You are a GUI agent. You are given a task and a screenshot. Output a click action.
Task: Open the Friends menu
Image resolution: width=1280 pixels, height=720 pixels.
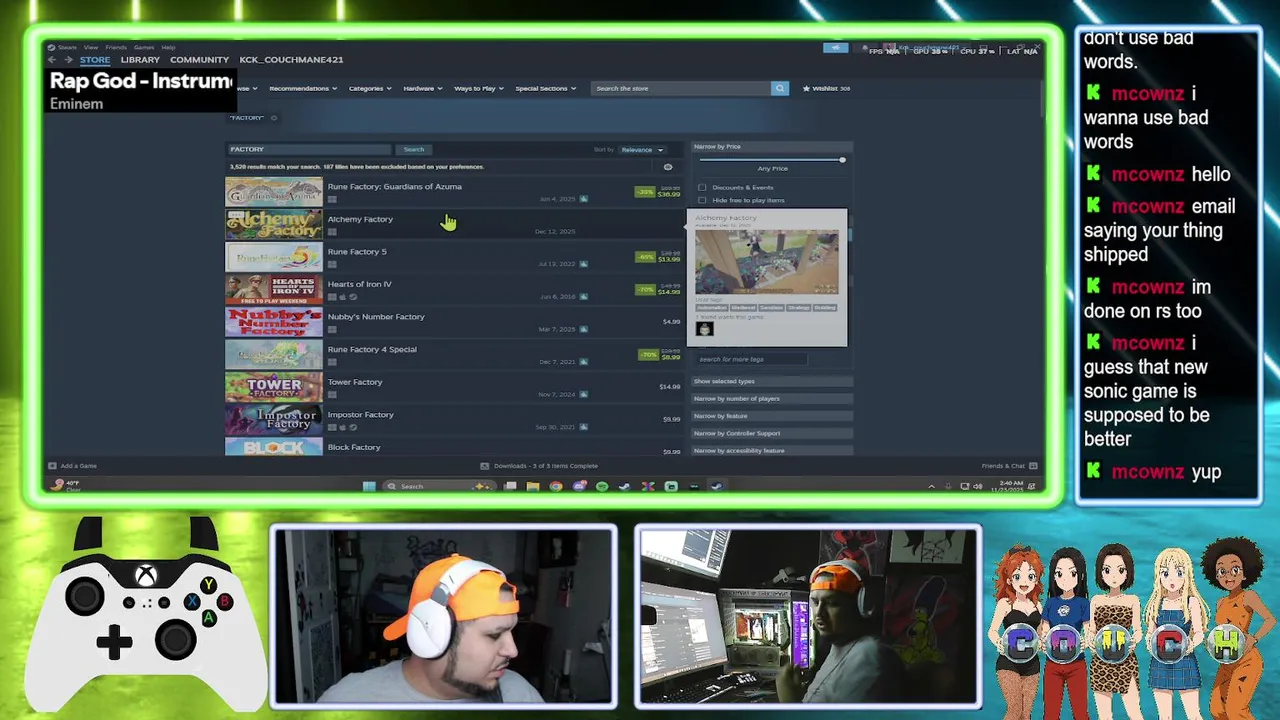pyautogui.click(x=116, y=47)
